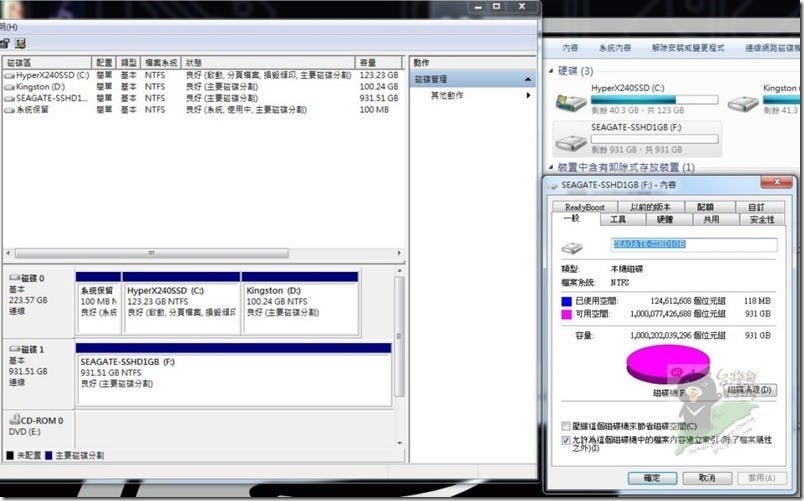This screenshot has height=501, width=804.
Task: Click the CD-ROM 0 drive icon
Action: (15, 419)
